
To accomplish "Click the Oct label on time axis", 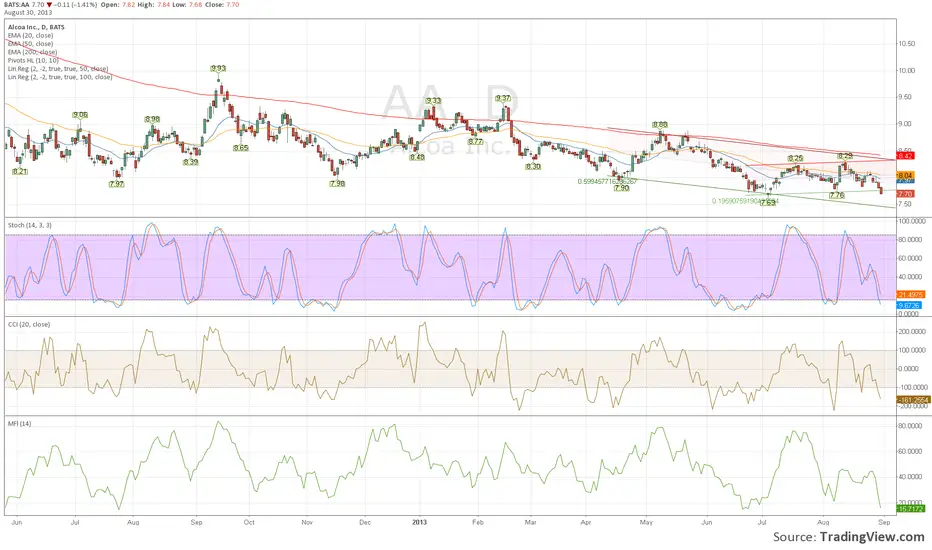I will click(x=249, y=523).
